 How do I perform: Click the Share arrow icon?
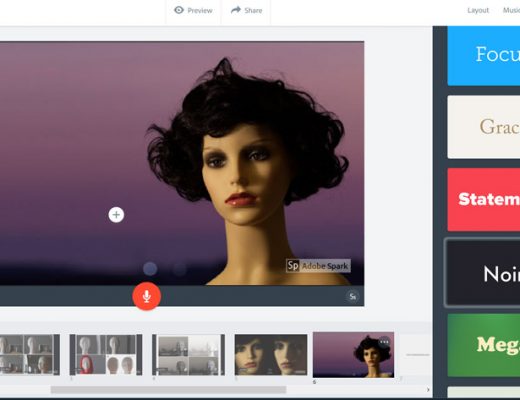pyautogui.click(x=236, y=10)
